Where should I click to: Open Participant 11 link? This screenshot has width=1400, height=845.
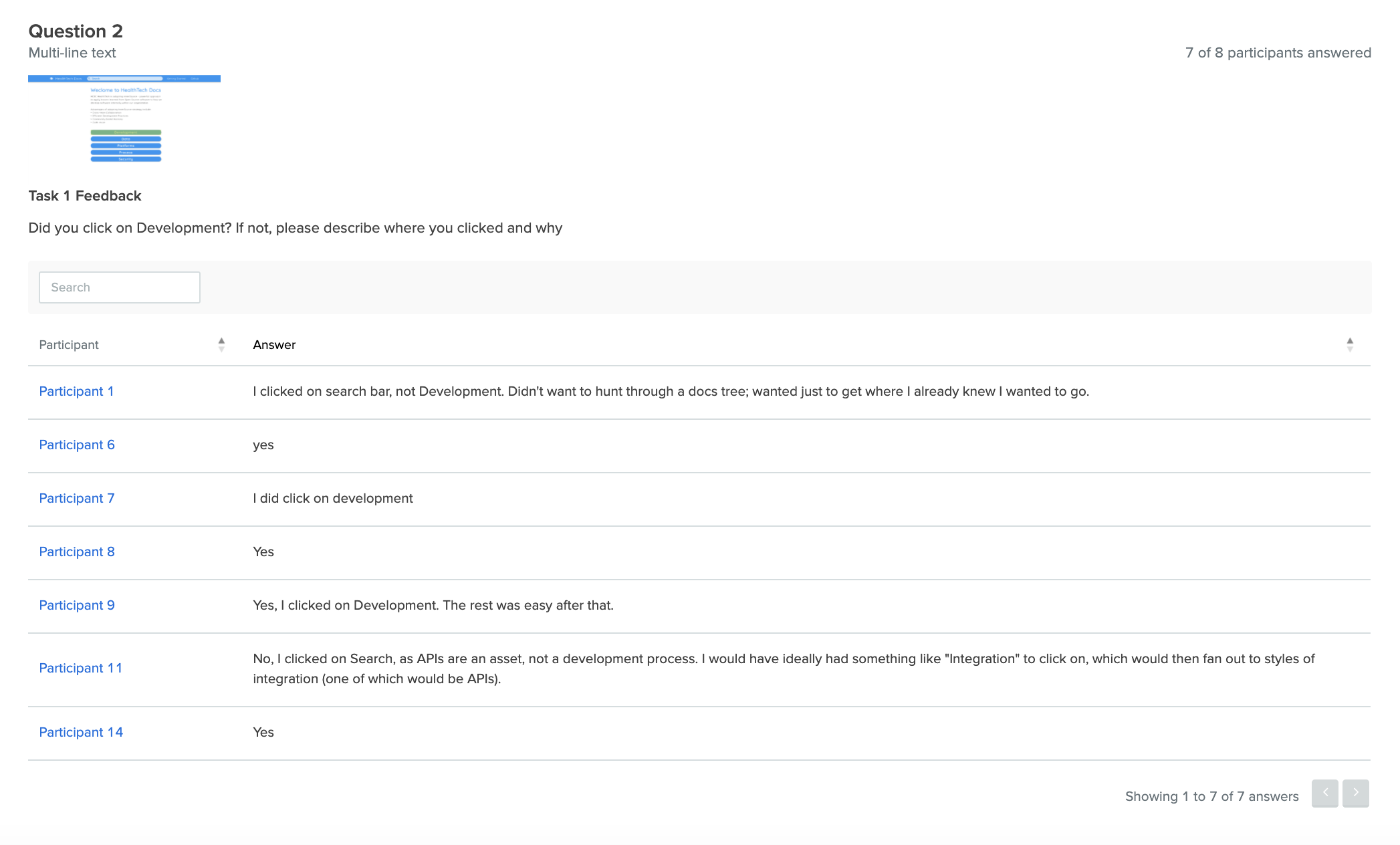click(81, 669)
